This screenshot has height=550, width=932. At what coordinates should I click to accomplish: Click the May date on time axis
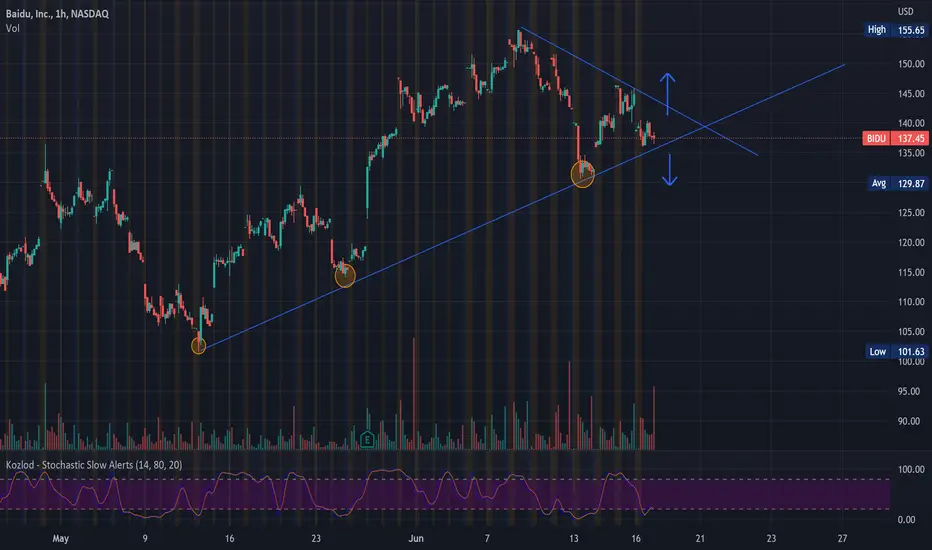coord(61,539)
